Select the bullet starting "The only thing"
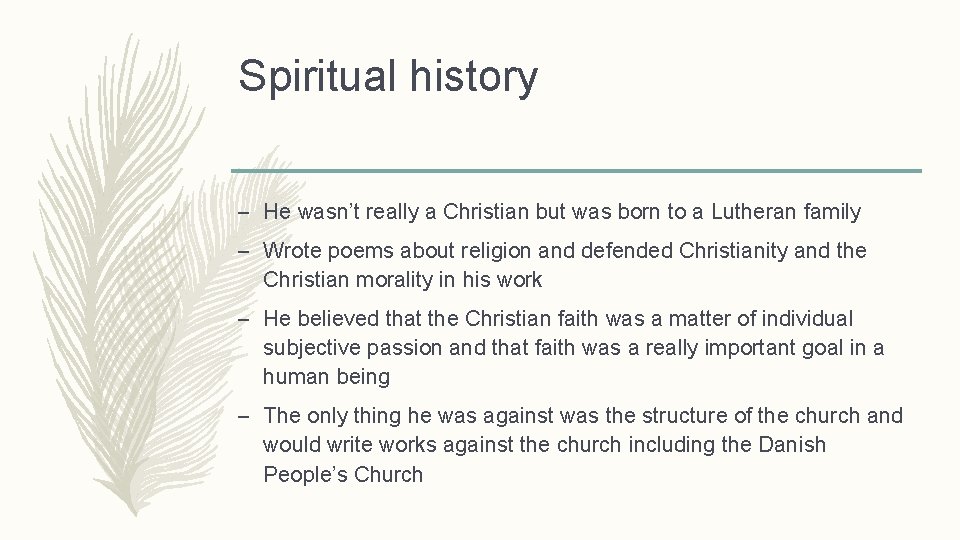Screen dimensions: 960x540 tap(582, 444)
